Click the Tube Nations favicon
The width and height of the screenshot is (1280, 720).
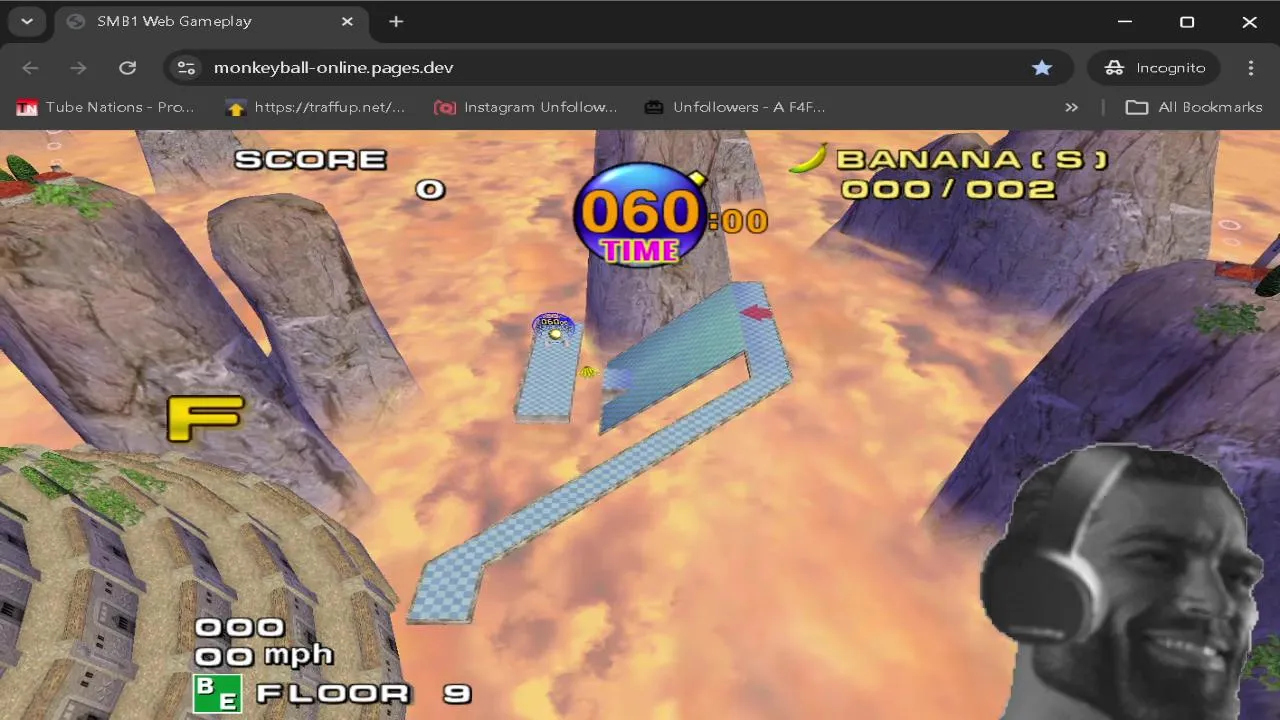pos(27,107)
